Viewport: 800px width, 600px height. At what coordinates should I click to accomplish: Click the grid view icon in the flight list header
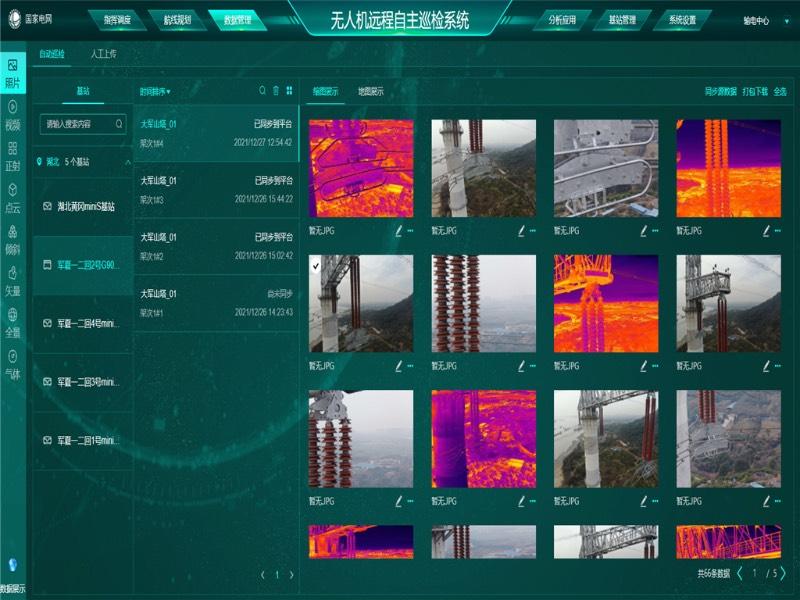[x=289, y=91]
